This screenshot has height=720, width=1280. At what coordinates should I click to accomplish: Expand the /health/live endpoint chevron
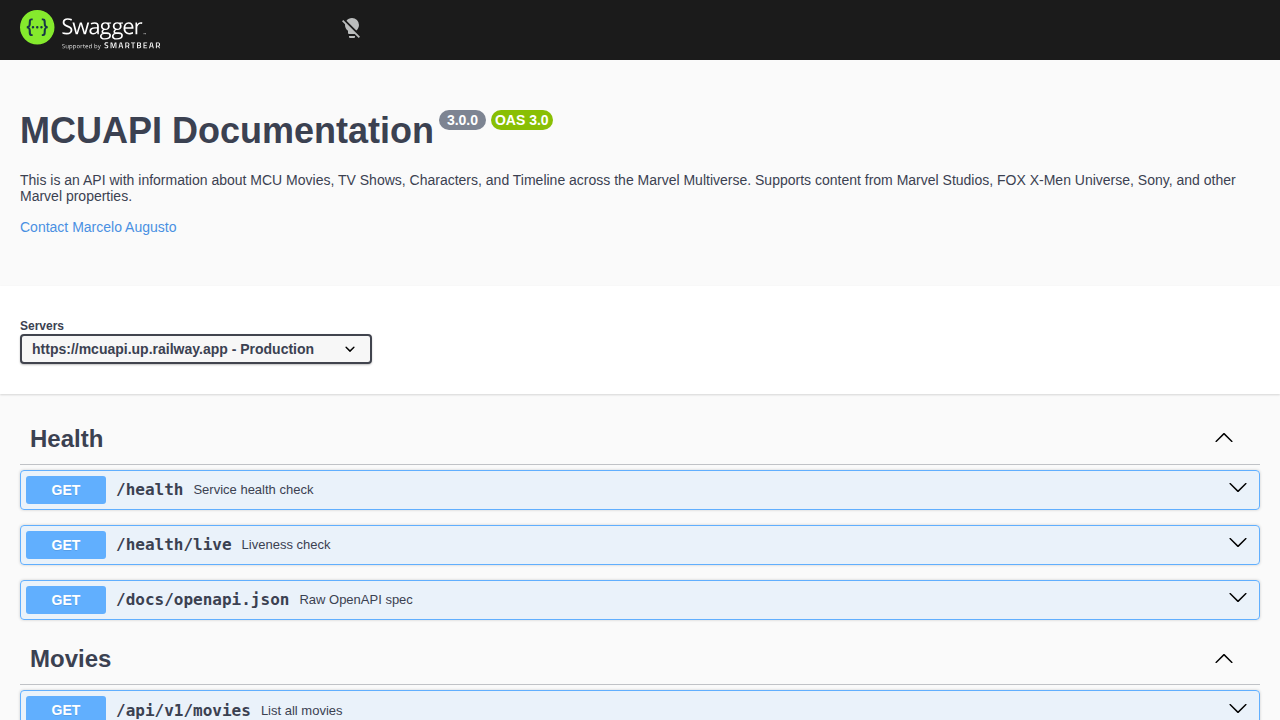[1238, 543]
